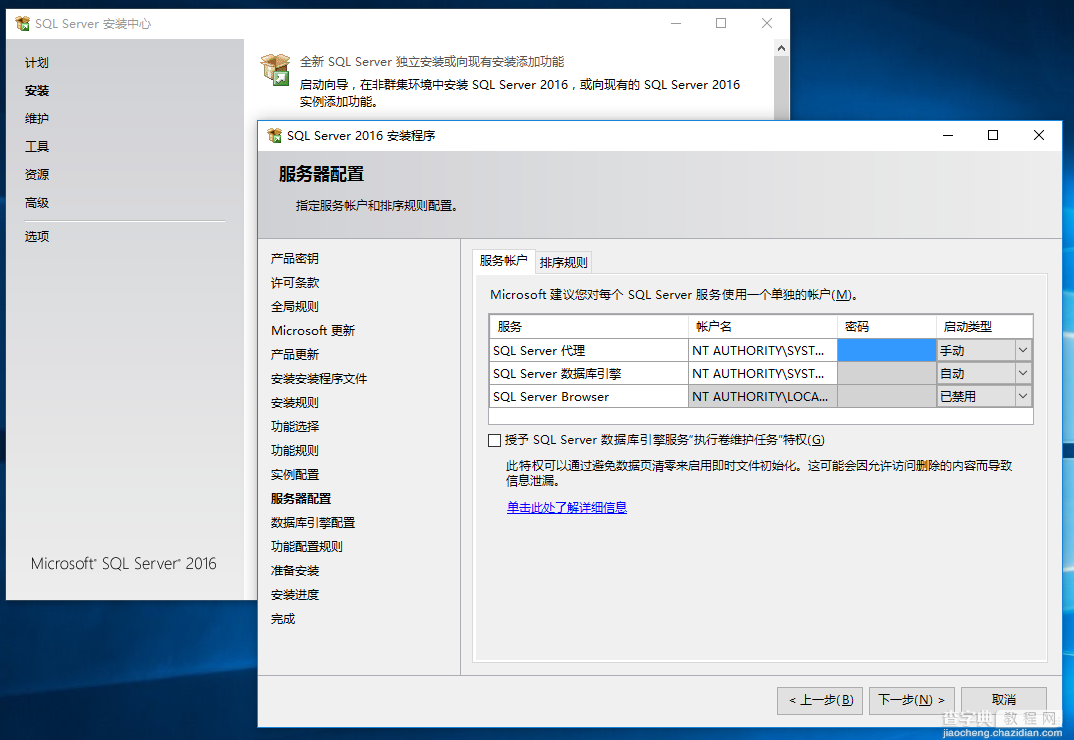Click the 服务器配置 step in wizard list
This screenshot has width=1074, height=740.
coord(301,498)
